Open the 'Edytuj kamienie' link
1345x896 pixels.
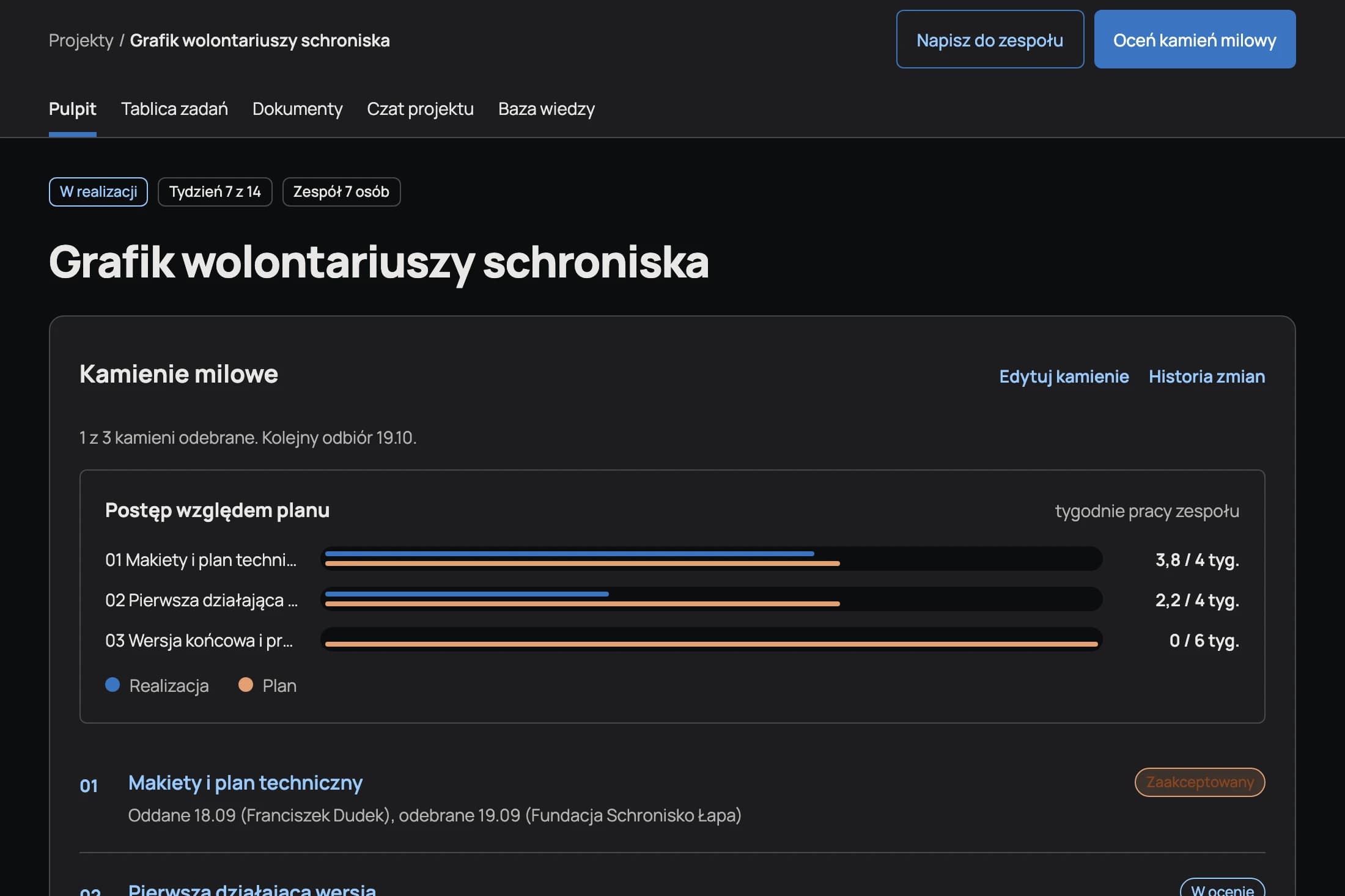pyautogui.click(x=1064, y=376)
